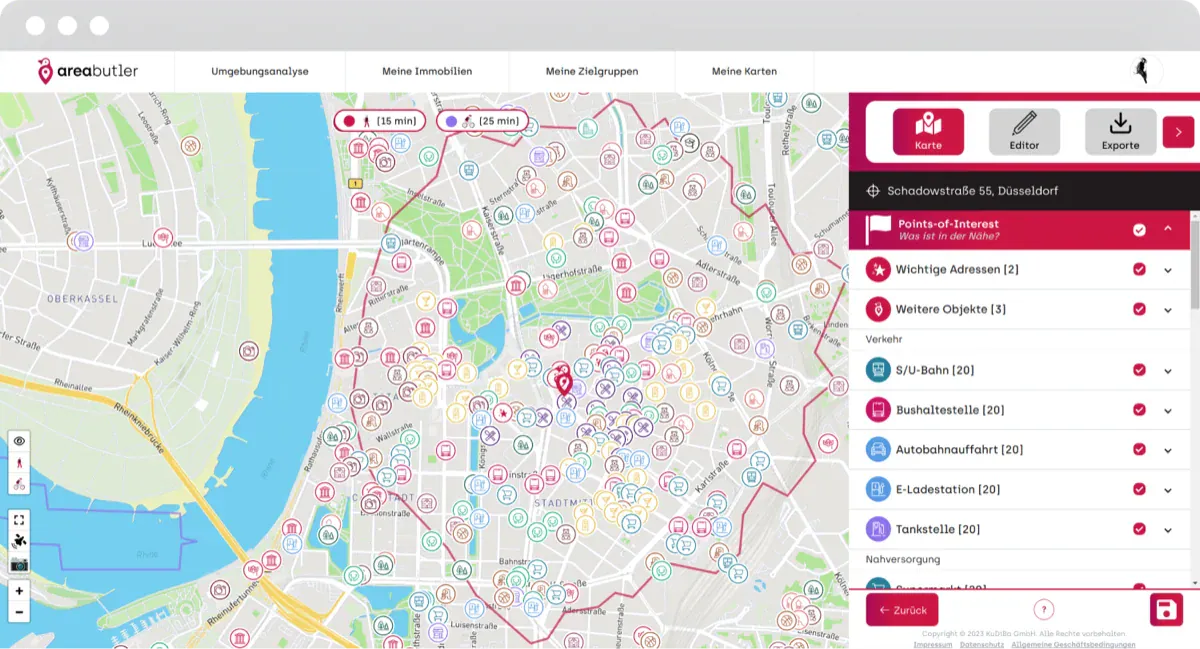Expand the S/U-Bahn row
This screenshot has height=649, width=1200.
click(x=1167, y=371)
